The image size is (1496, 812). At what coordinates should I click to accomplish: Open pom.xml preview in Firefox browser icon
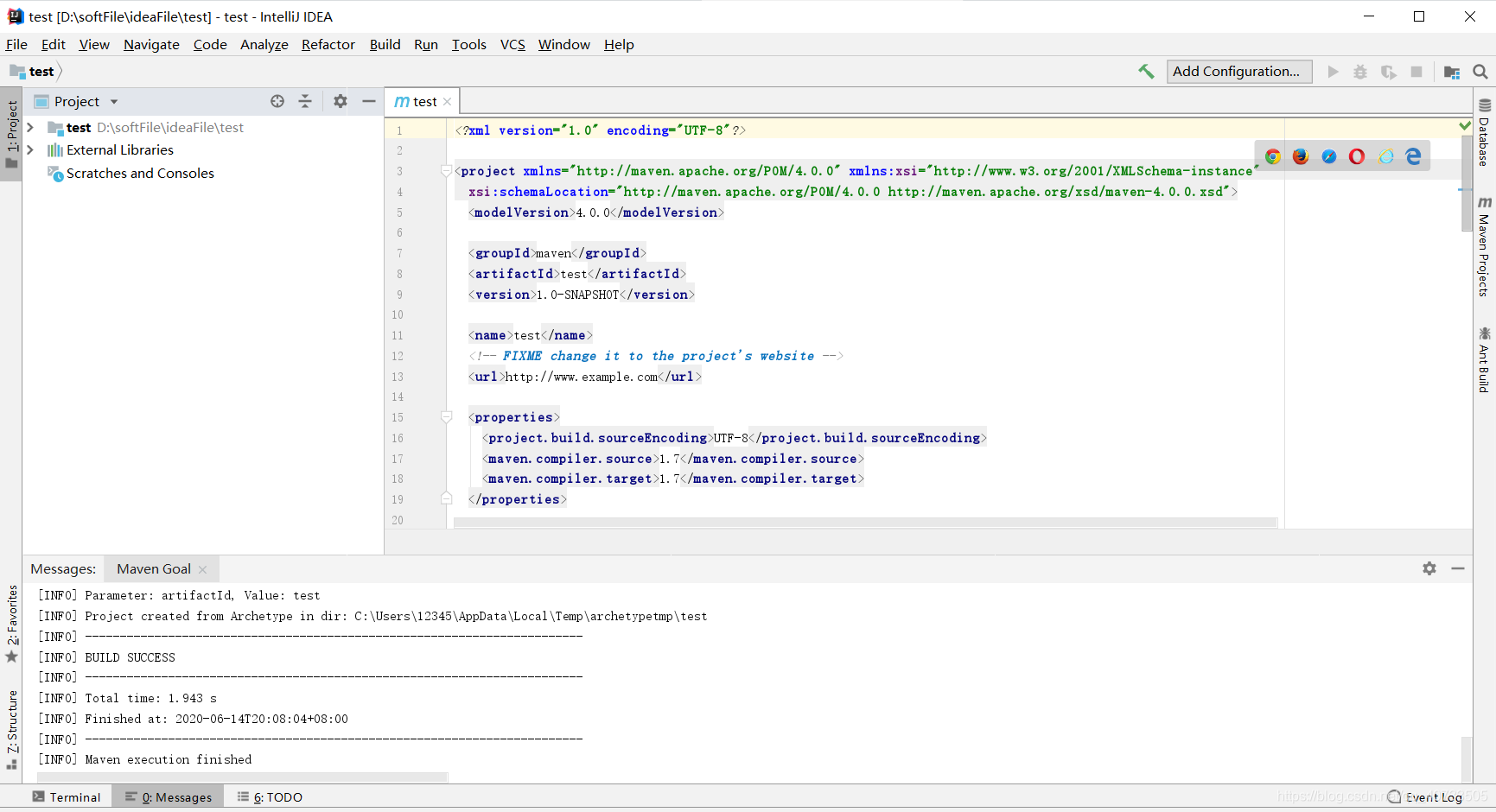tap(1301, 156)
